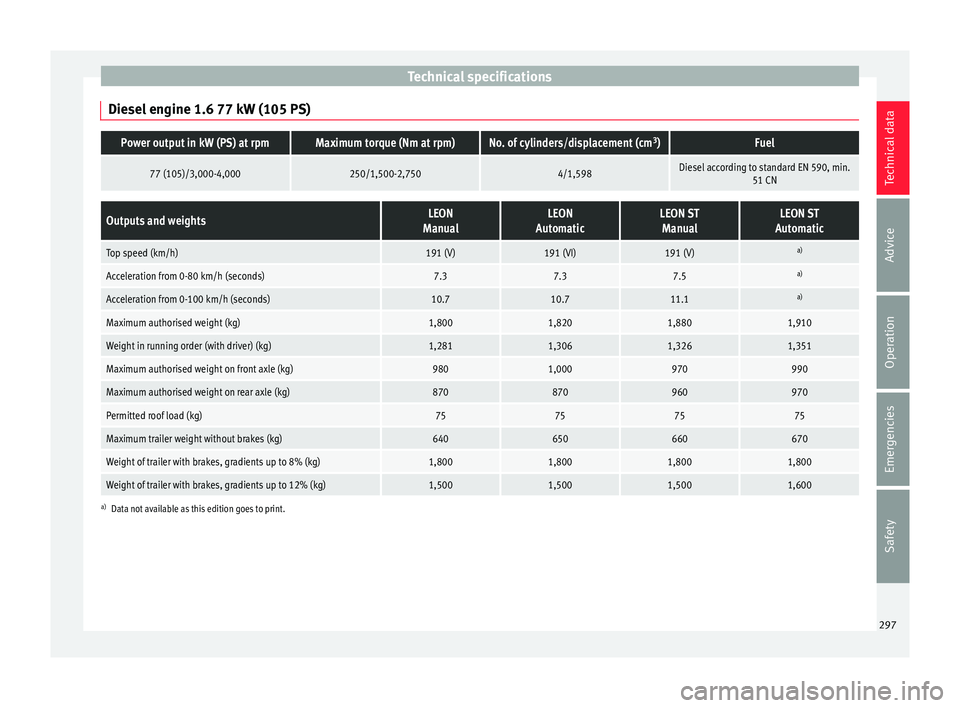Click trailer with brakes gradients up to 8% label
This screenshot has height=708, width=960.
213,462
